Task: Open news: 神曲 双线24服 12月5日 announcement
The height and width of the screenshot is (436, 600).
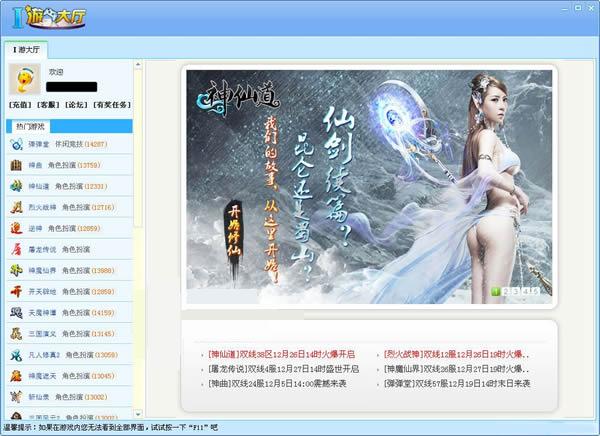Action: (x=277, y=384)
